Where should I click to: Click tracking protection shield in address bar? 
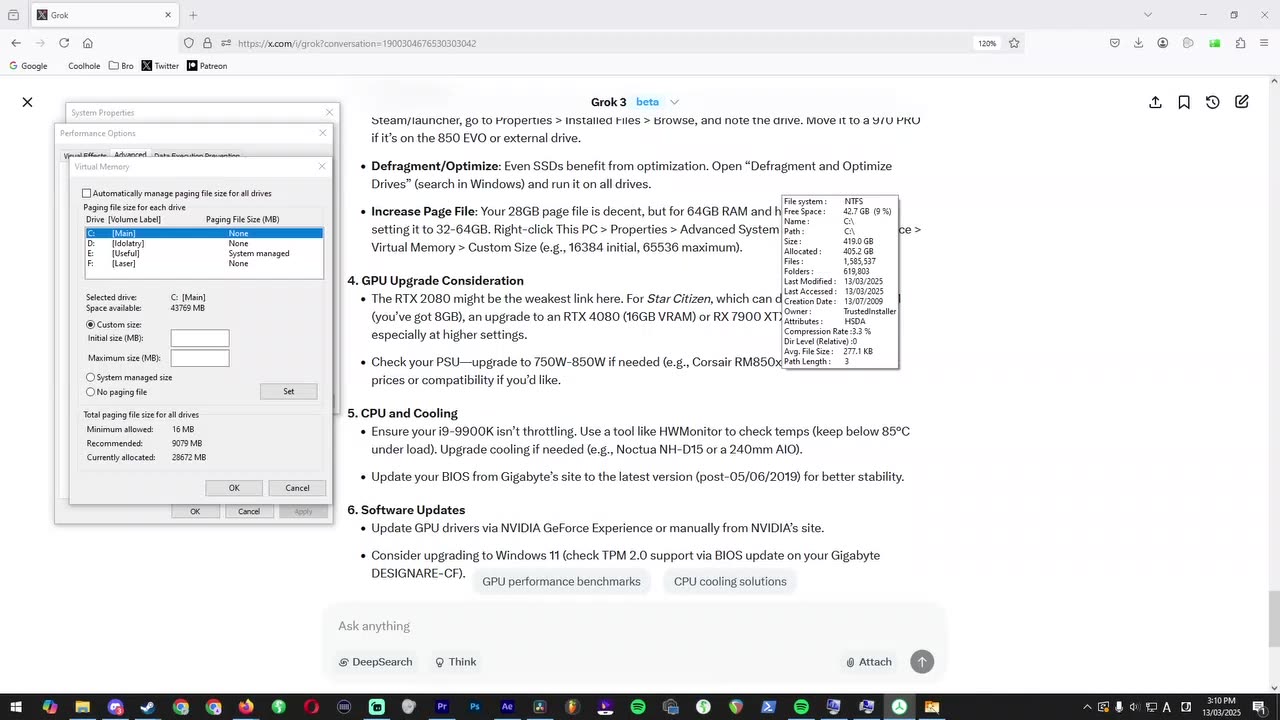[x=189, y=43]
